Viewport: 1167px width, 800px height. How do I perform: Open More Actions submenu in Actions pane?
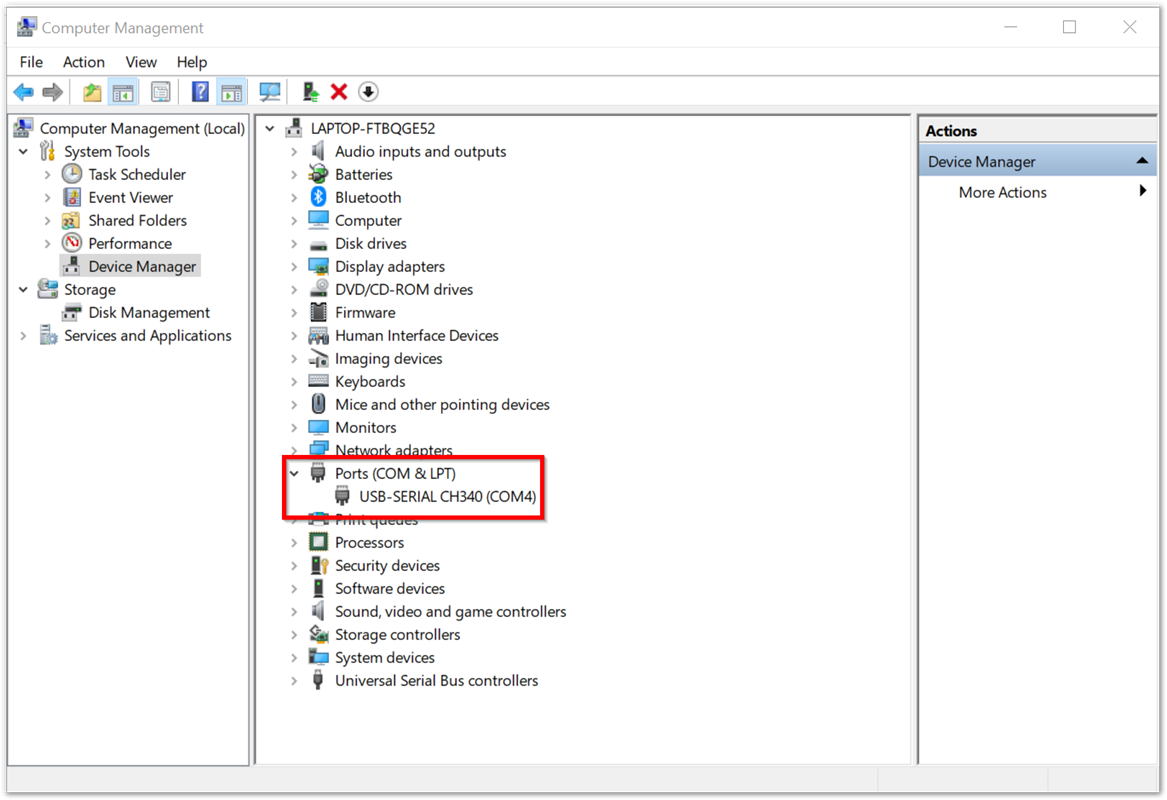pyautogui.click(x=1037, y=192)
